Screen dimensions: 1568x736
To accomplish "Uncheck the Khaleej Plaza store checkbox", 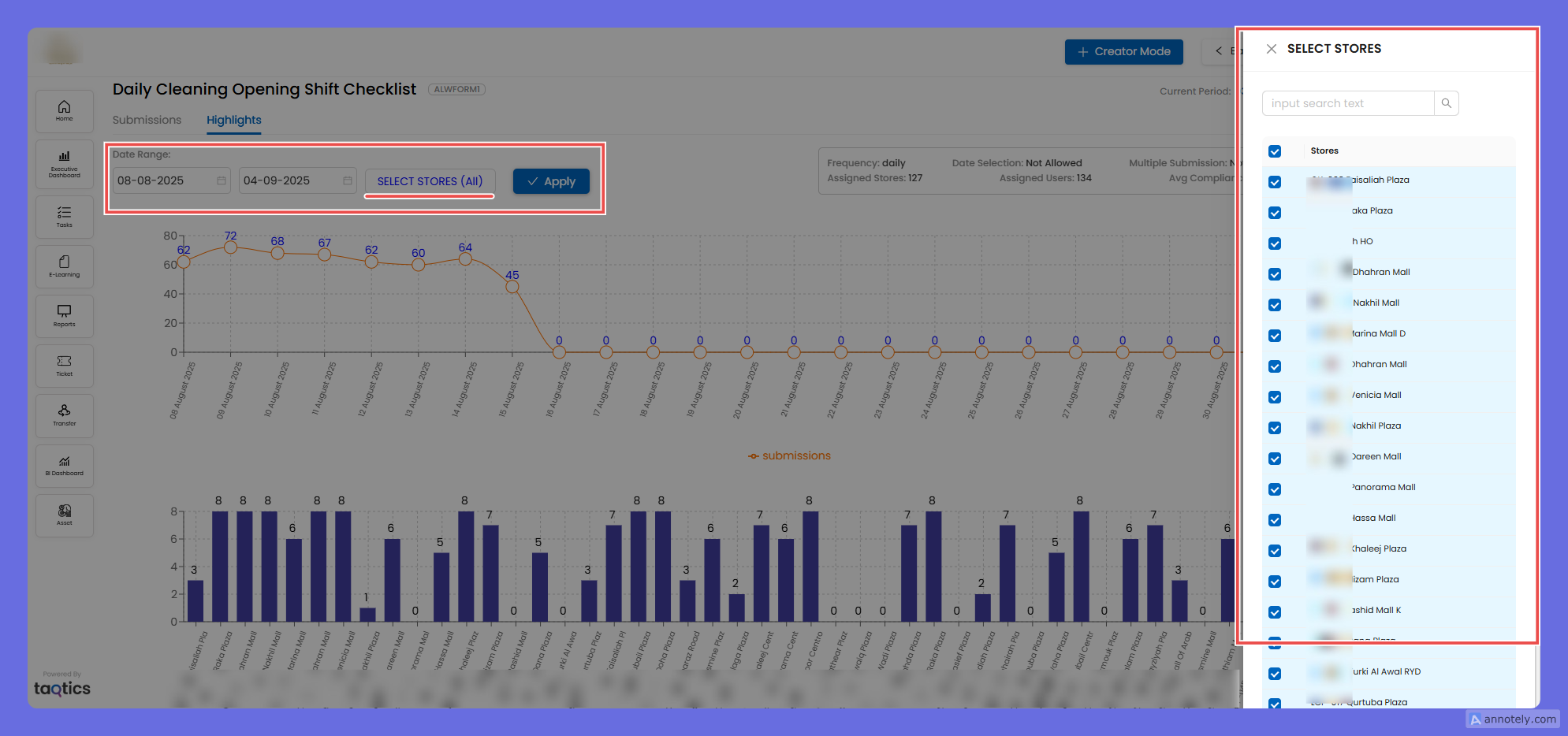I will (x=1275, y=551).
